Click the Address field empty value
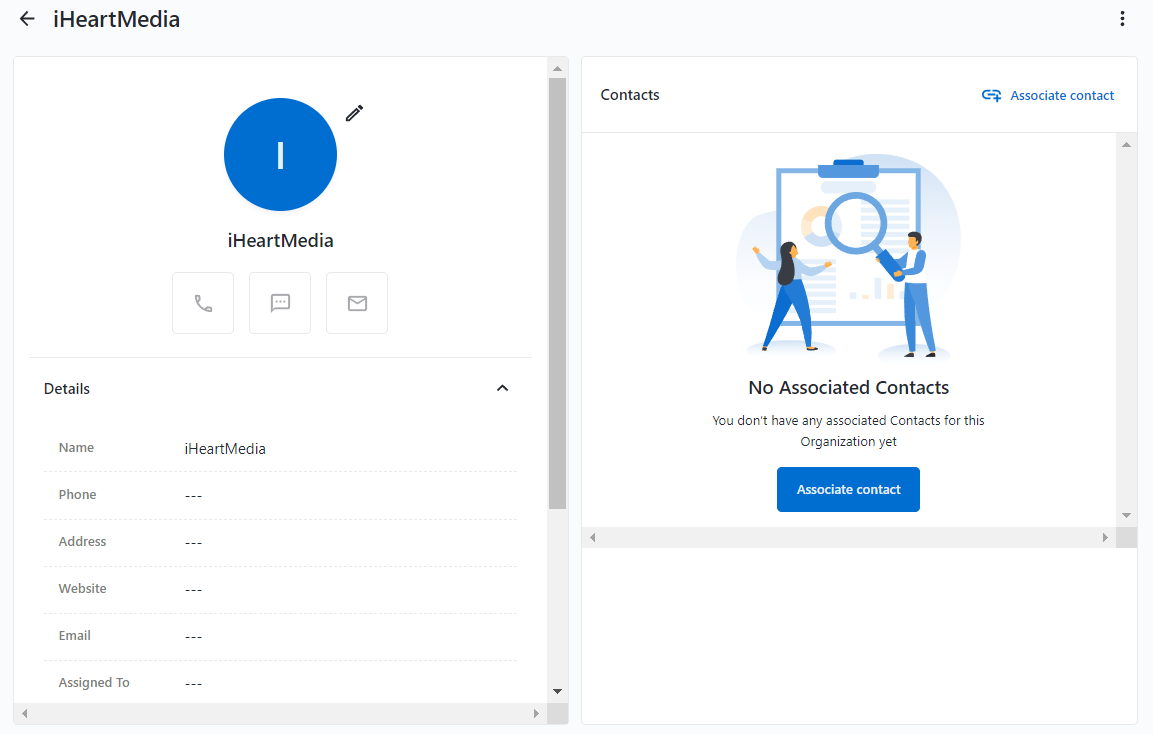The width and height of the screenshot is (1153, 734). (193, 543)
